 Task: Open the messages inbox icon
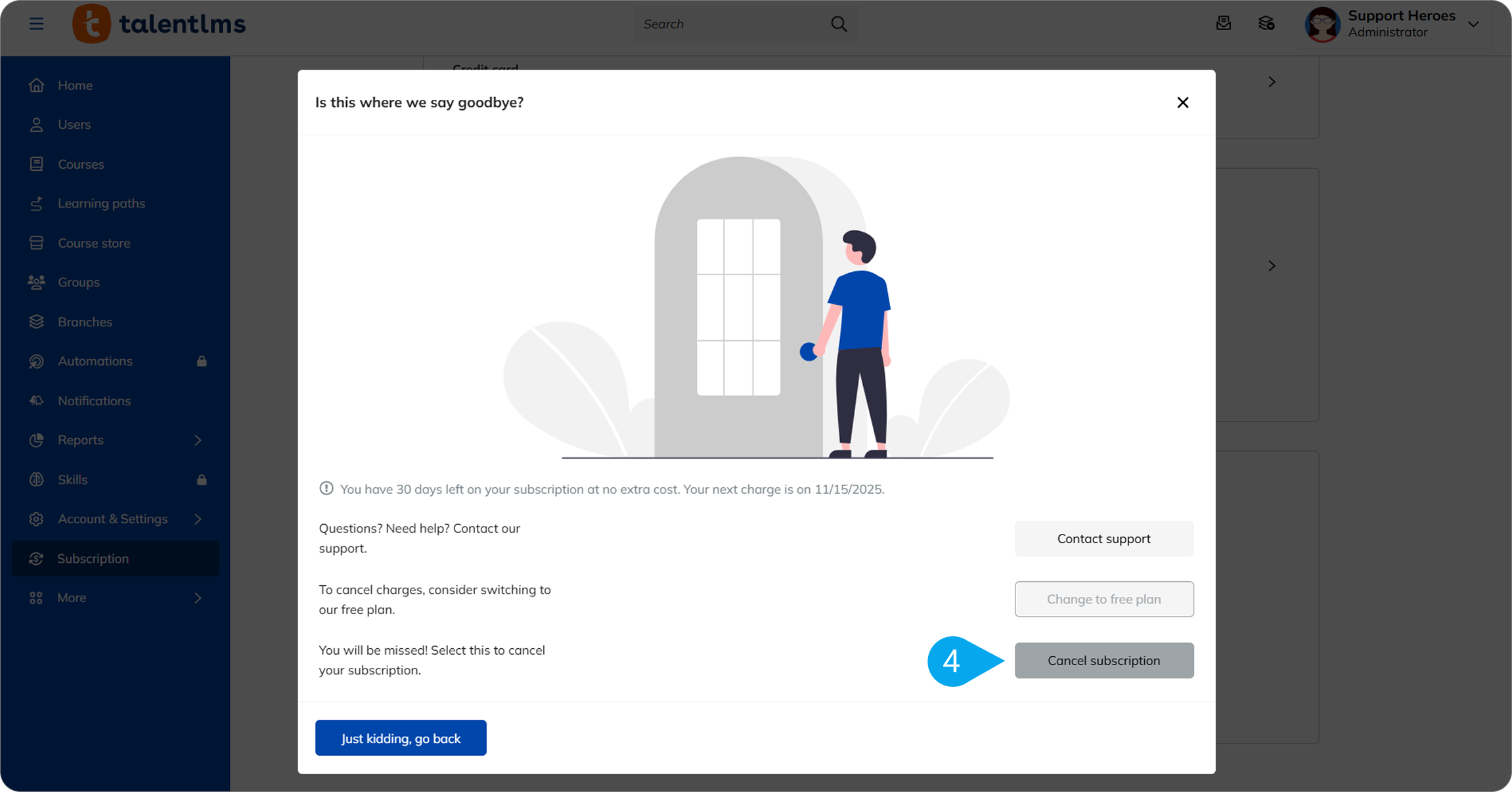pyautogui.click(x=1223, y=24)
